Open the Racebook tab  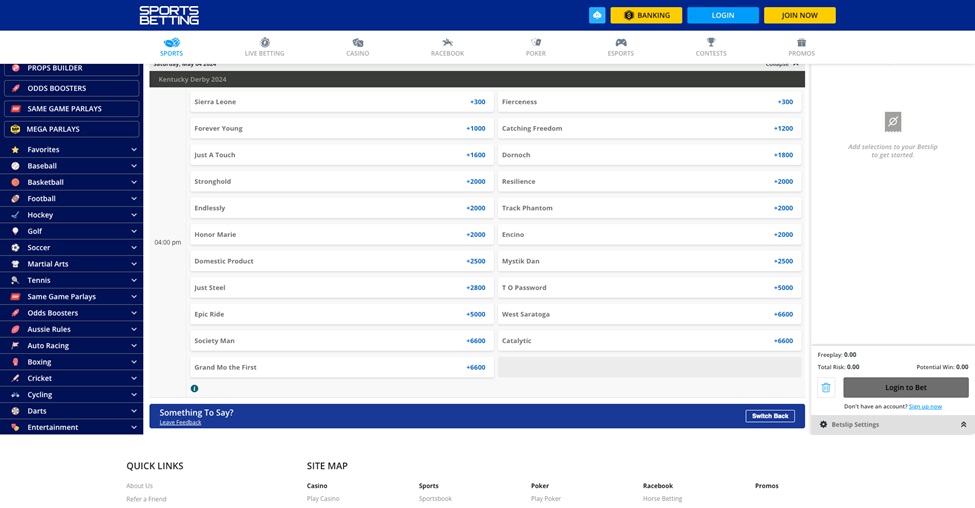pos(447,47)
